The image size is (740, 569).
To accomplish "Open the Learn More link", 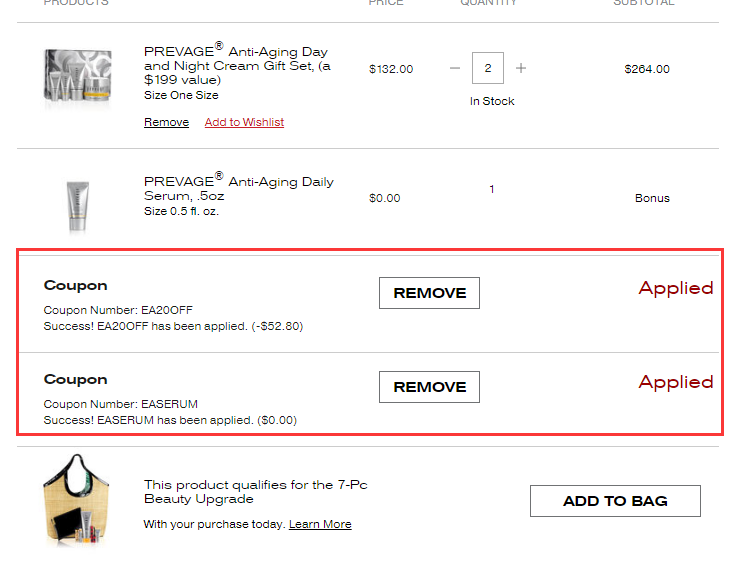I will [320, 524].
